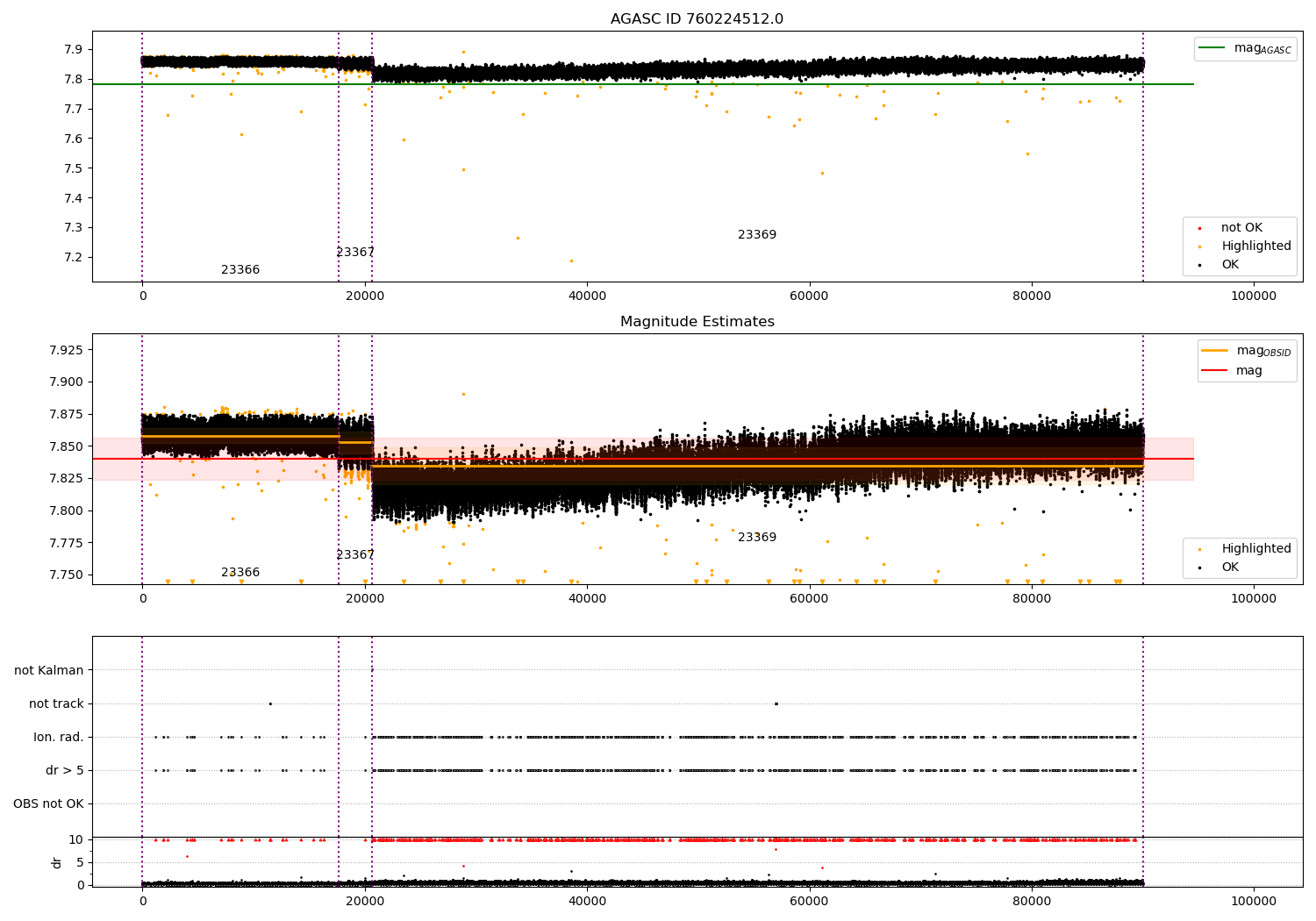
Task: Click the '20000' x-tick under the top plot
Action: [365, 296]
